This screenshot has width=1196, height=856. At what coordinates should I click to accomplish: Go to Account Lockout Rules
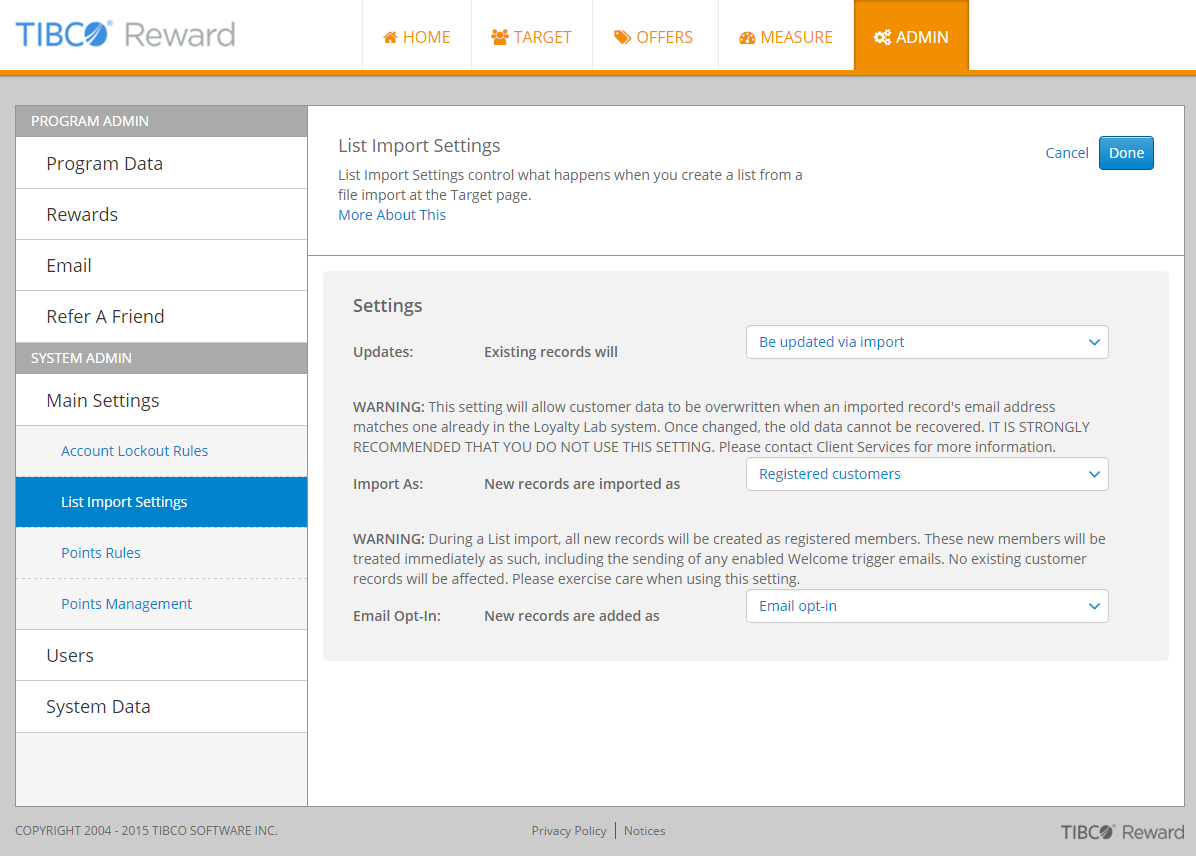tap(135, 451)
